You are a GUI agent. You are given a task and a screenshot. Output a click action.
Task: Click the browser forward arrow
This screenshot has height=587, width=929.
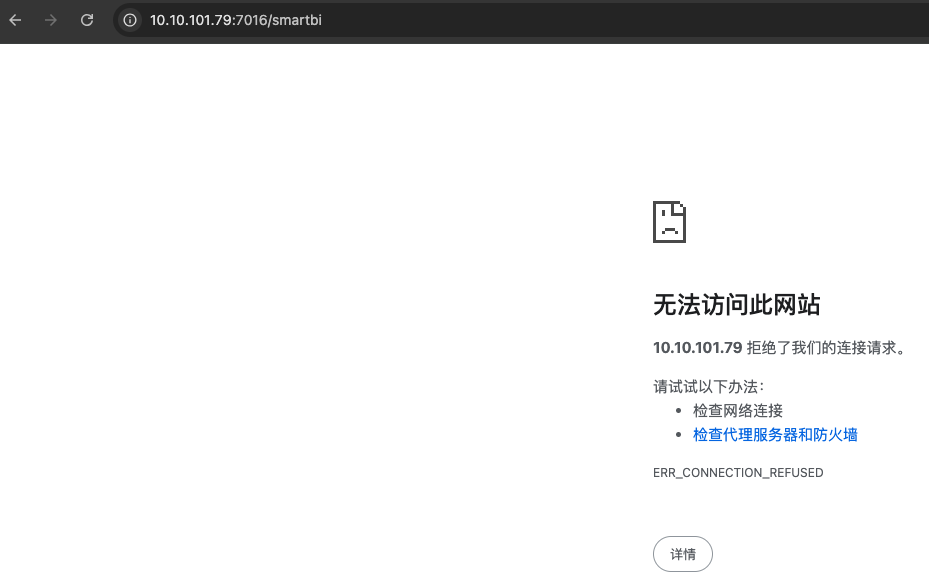click(51, 20)
